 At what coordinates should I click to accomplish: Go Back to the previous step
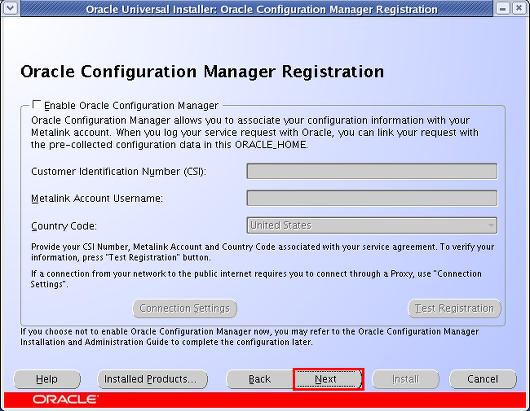pos(260,379)
